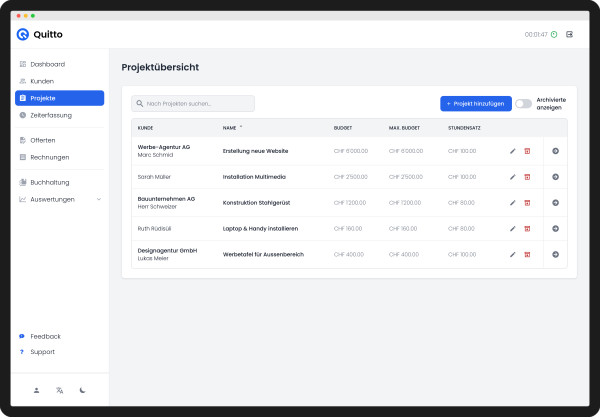
Task: Open details arrow for Konstruktion Stahlgerüst
Action: pyautogui.click(x=555, y=202)
